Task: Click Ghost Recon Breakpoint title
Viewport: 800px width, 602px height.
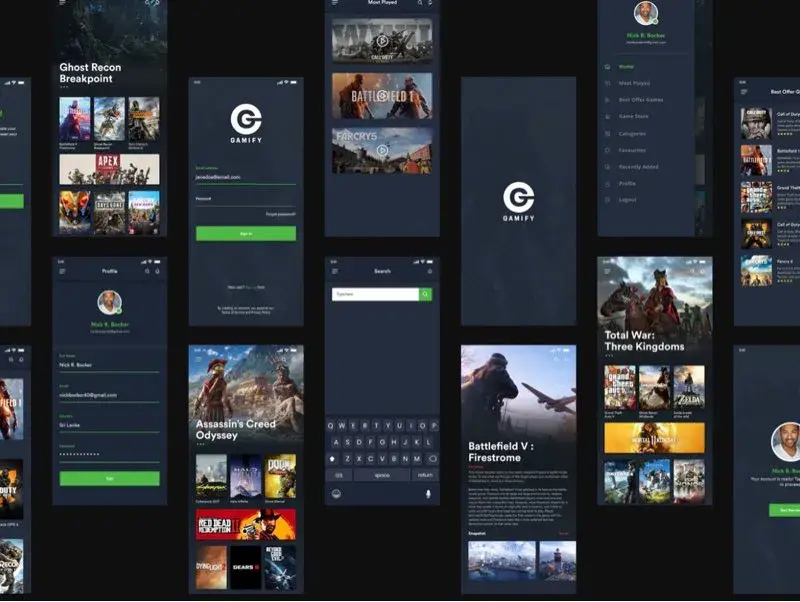Action: coord(90,73)
